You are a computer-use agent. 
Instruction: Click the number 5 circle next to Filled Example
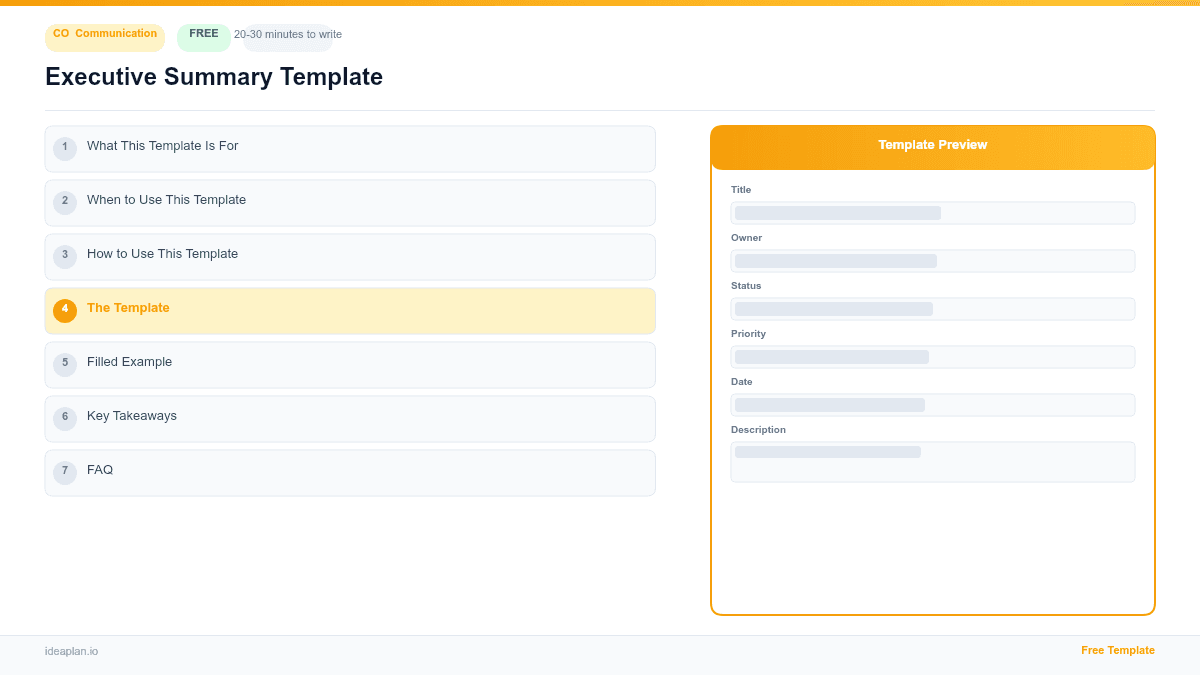65,364
